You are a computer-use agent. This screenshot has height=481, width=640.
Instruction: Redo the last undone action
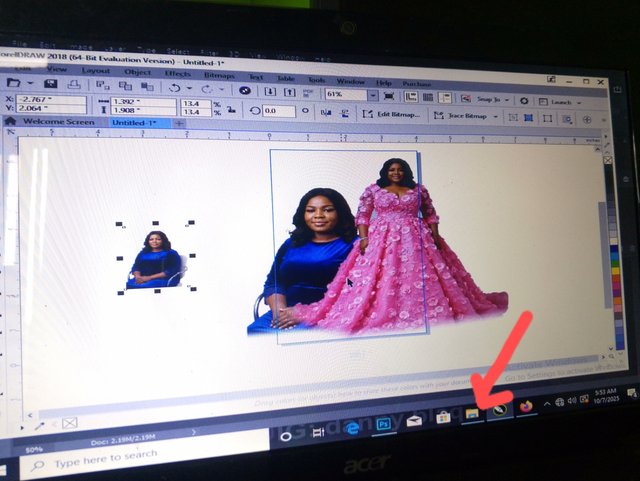207,89
